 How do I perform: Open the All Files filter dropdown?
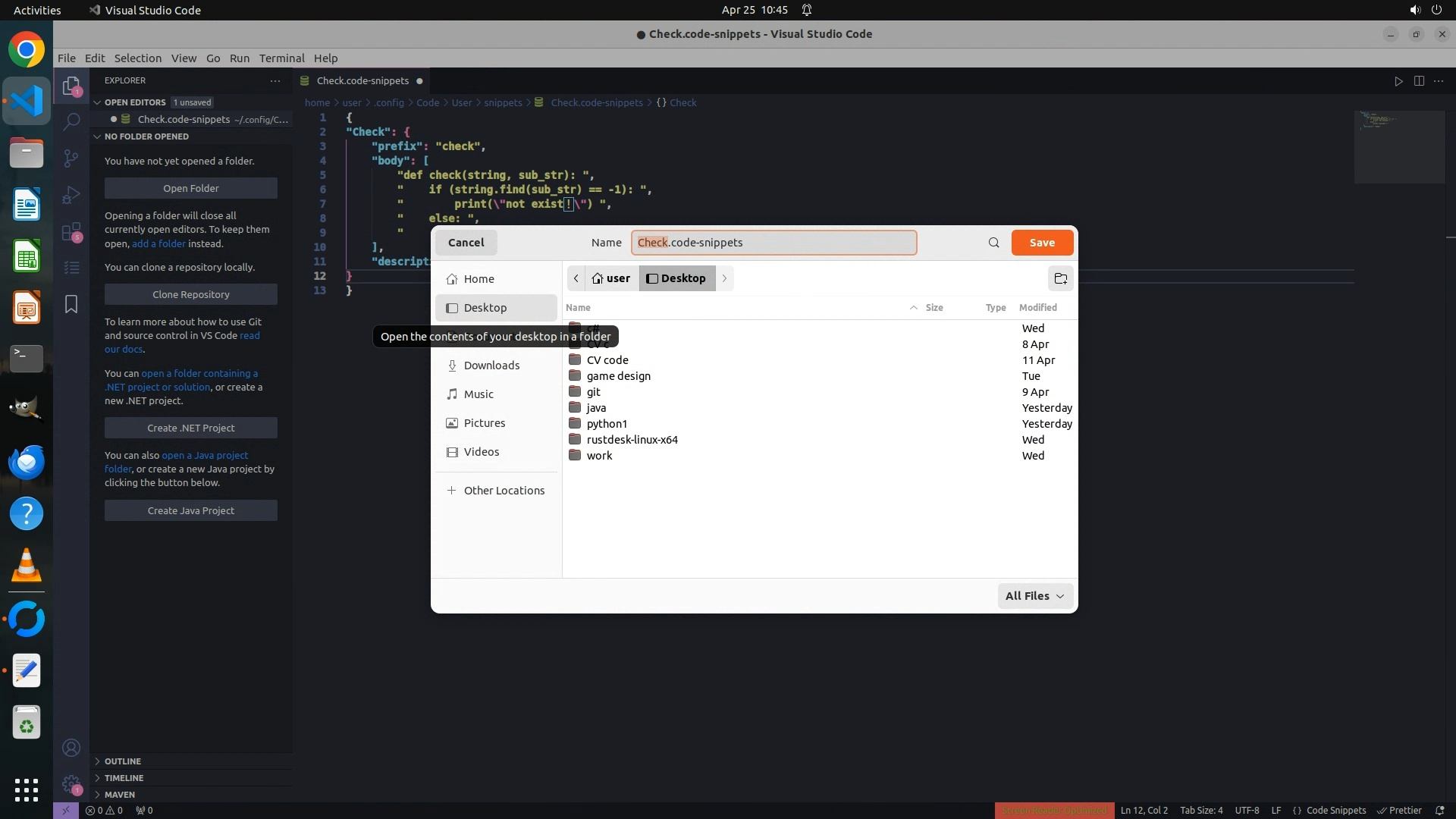[x=1035, y=596]
